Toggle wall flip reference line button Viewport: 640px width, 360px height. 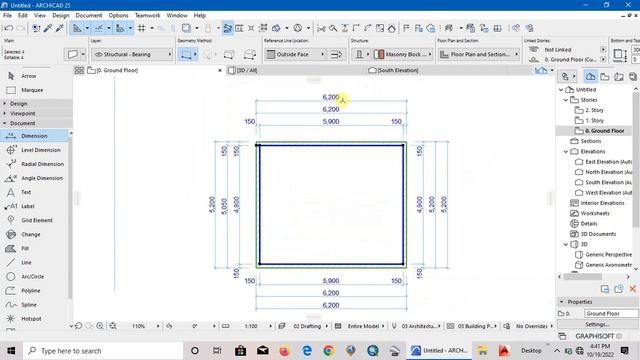(x=336, y=54)
